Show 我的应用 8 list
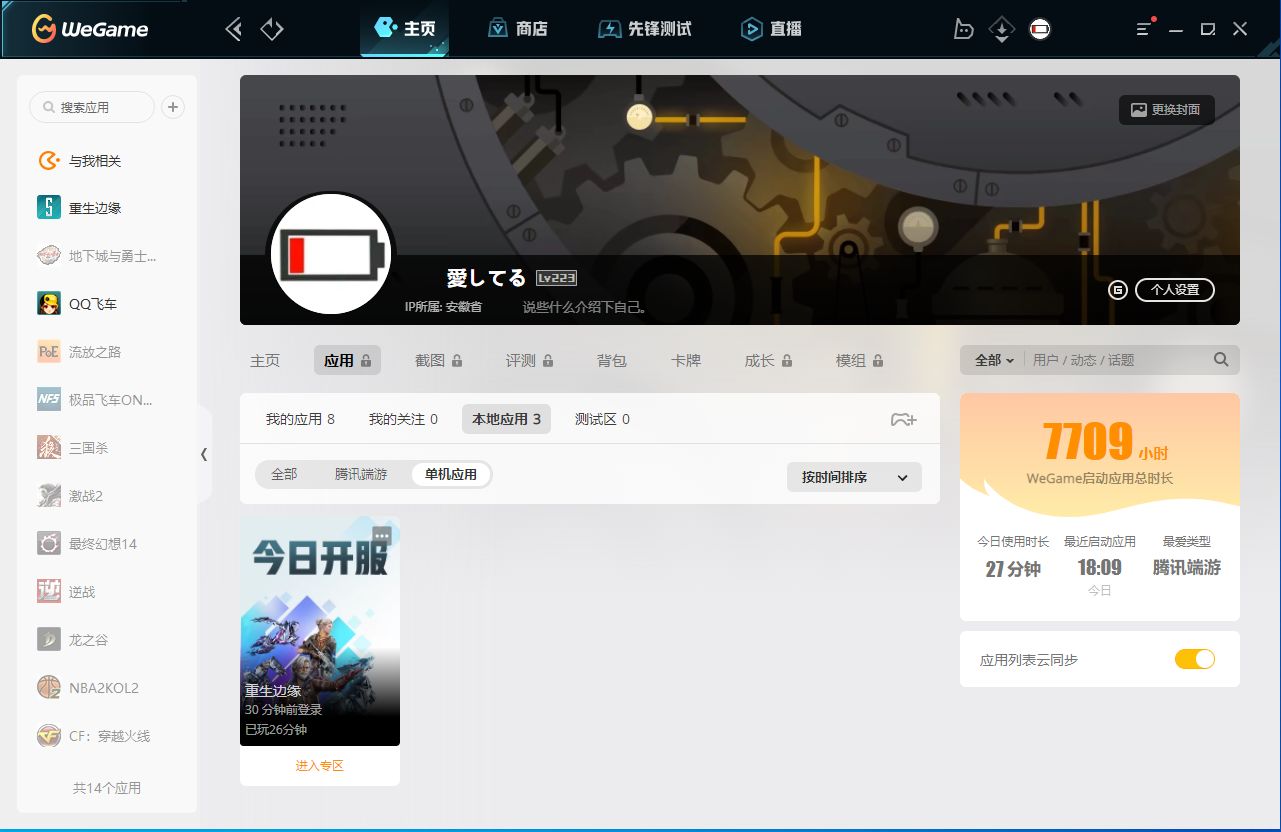 [x=300, y=419]
